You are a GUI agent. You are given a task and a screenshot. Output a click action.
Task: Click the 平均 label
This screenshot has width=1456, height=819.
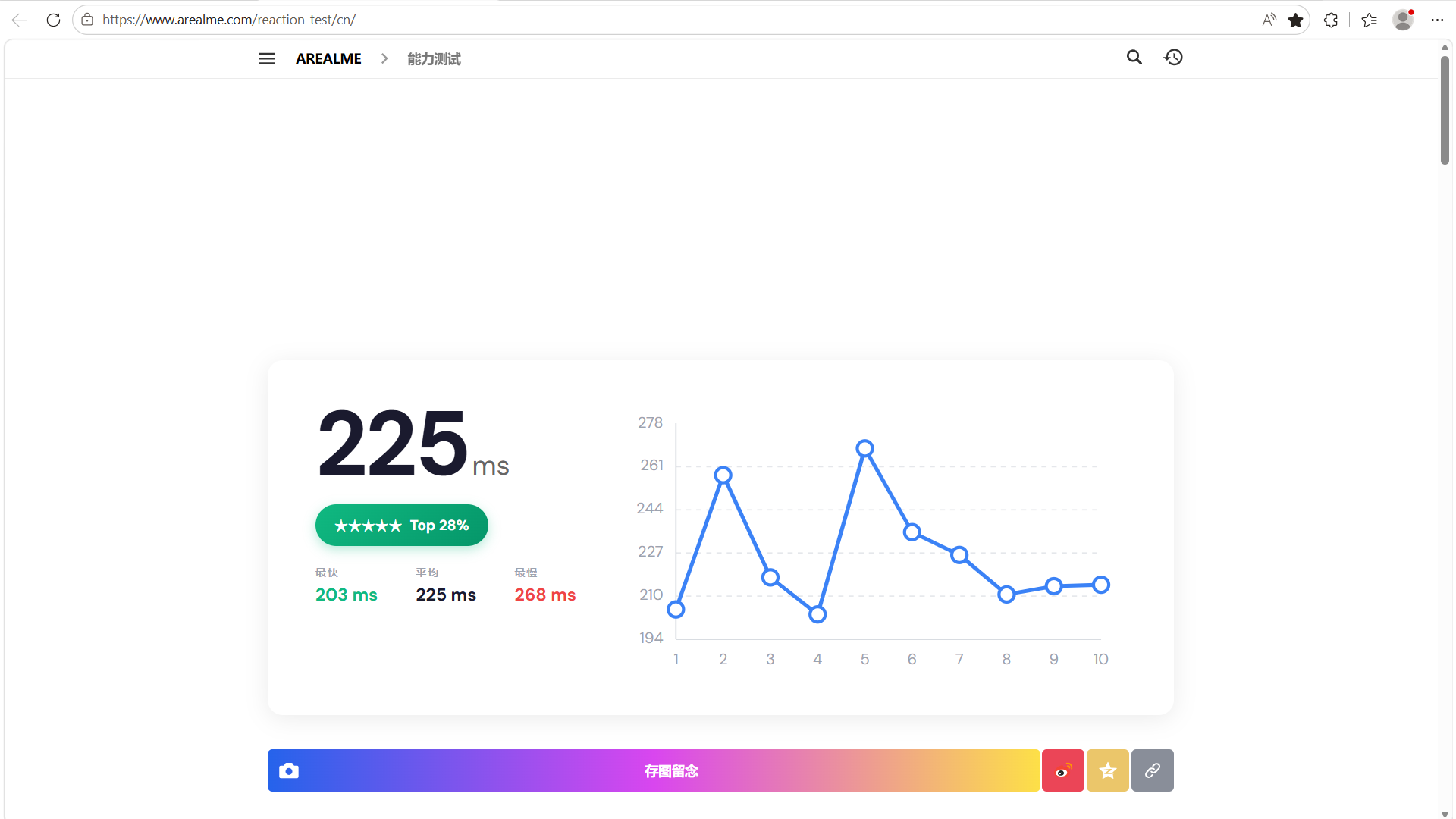click(x=427, y=573)
